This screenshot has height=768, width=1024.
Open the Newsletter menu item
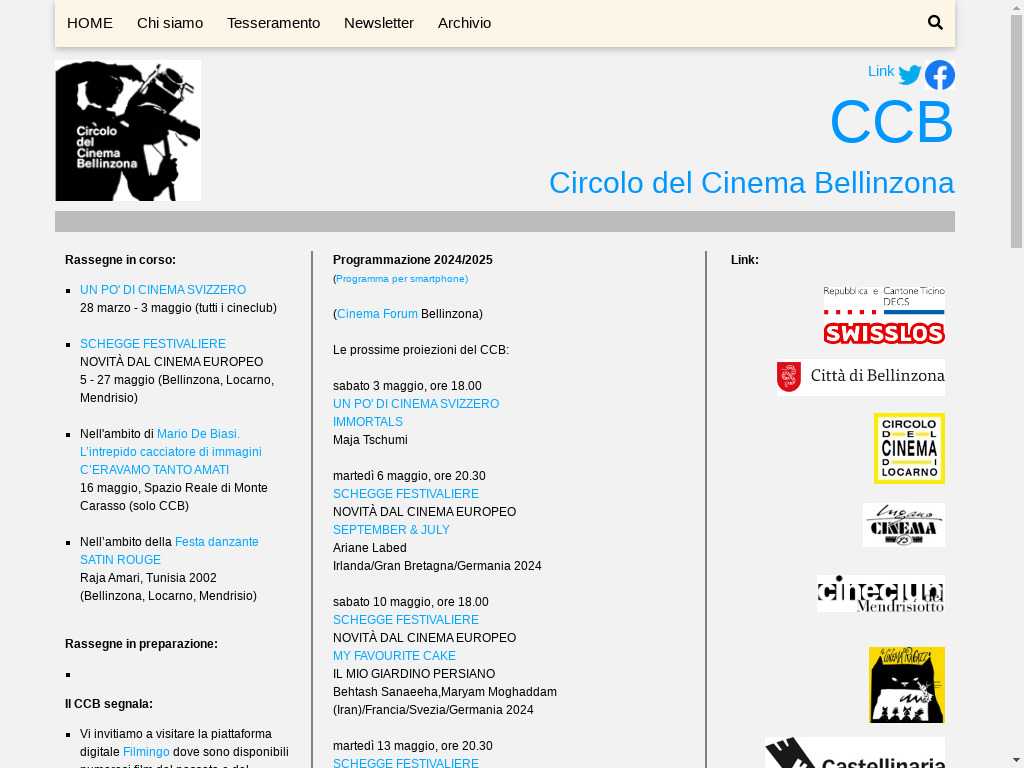pyautogui.click(x=379, y=23)
